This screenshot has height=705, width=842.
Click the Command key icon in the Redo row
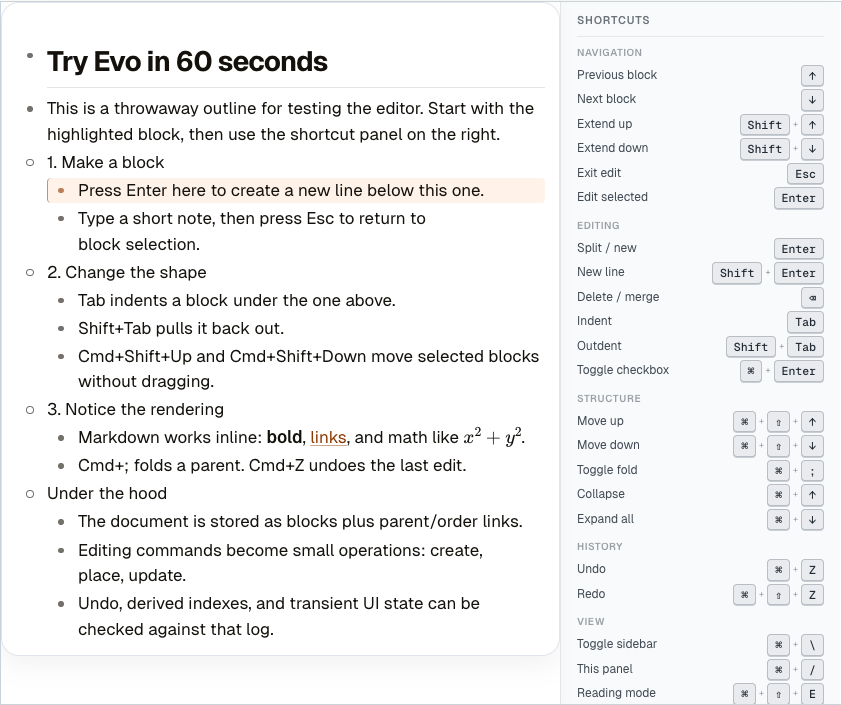tap(745, 594)
